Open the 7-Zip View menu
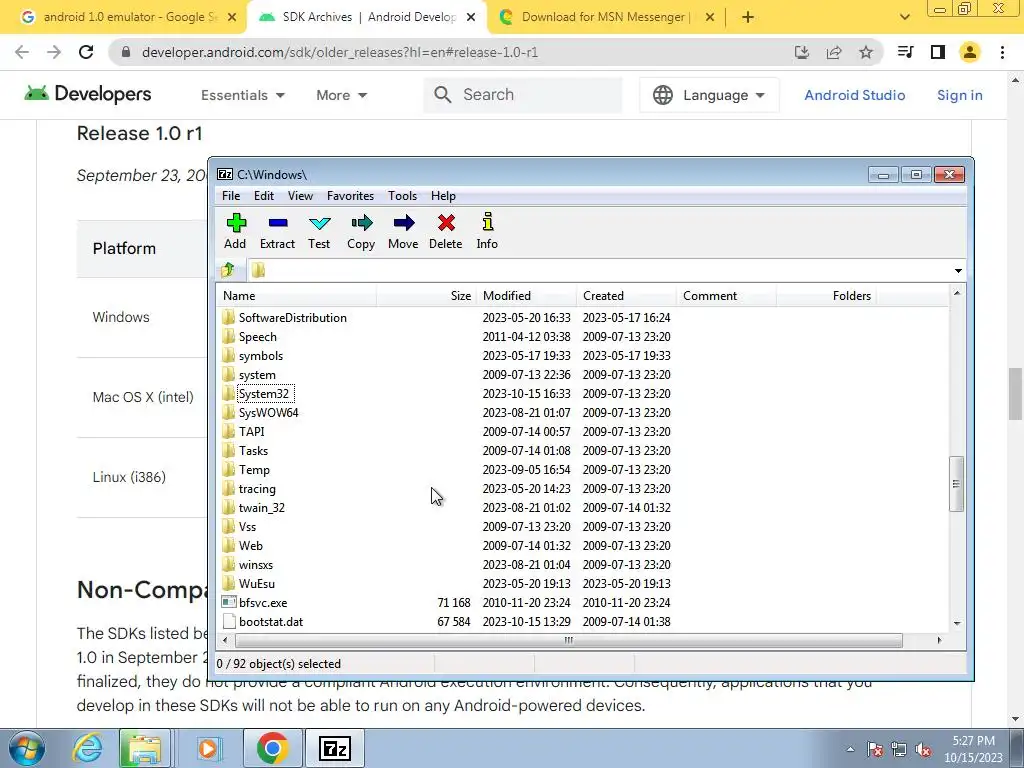Screen dimensions: 1024x768 [300, 196]
